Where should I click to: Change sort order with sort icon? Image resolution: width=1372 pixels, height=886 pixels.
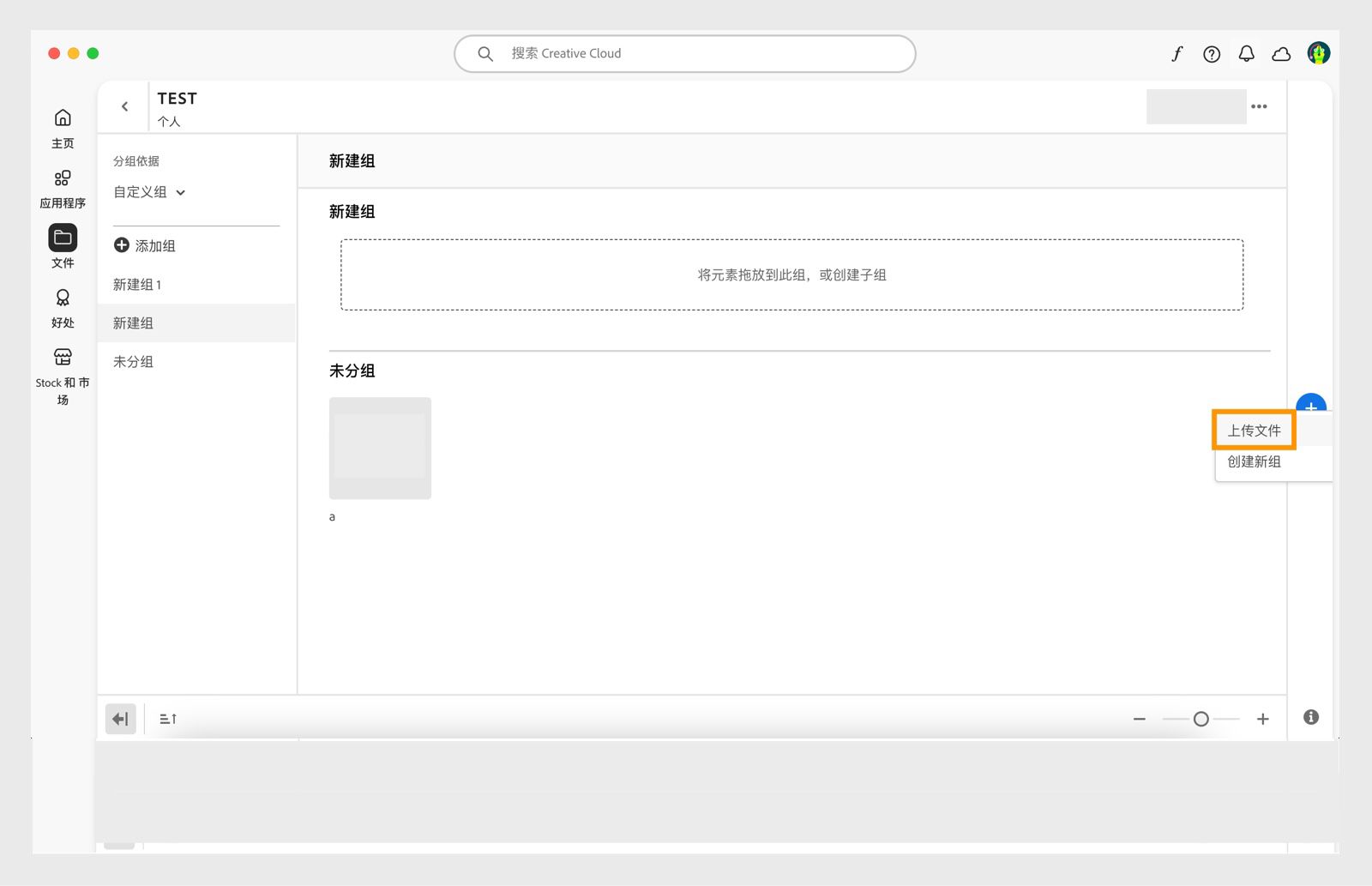point(168,719)
